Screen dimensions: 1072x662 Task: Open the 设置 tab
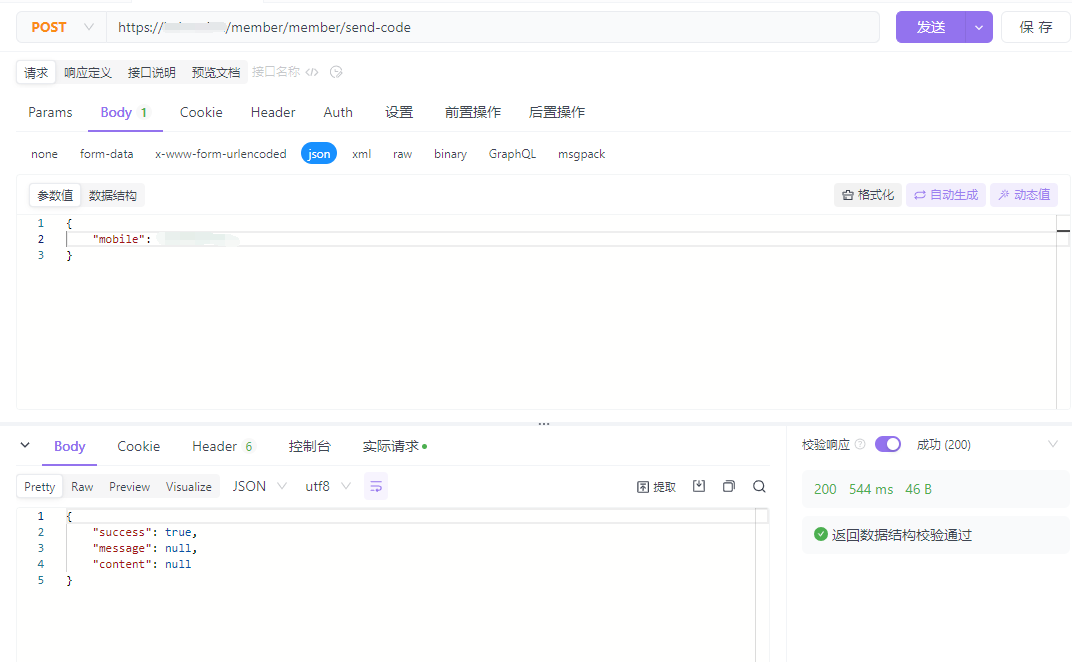point(399,112)
